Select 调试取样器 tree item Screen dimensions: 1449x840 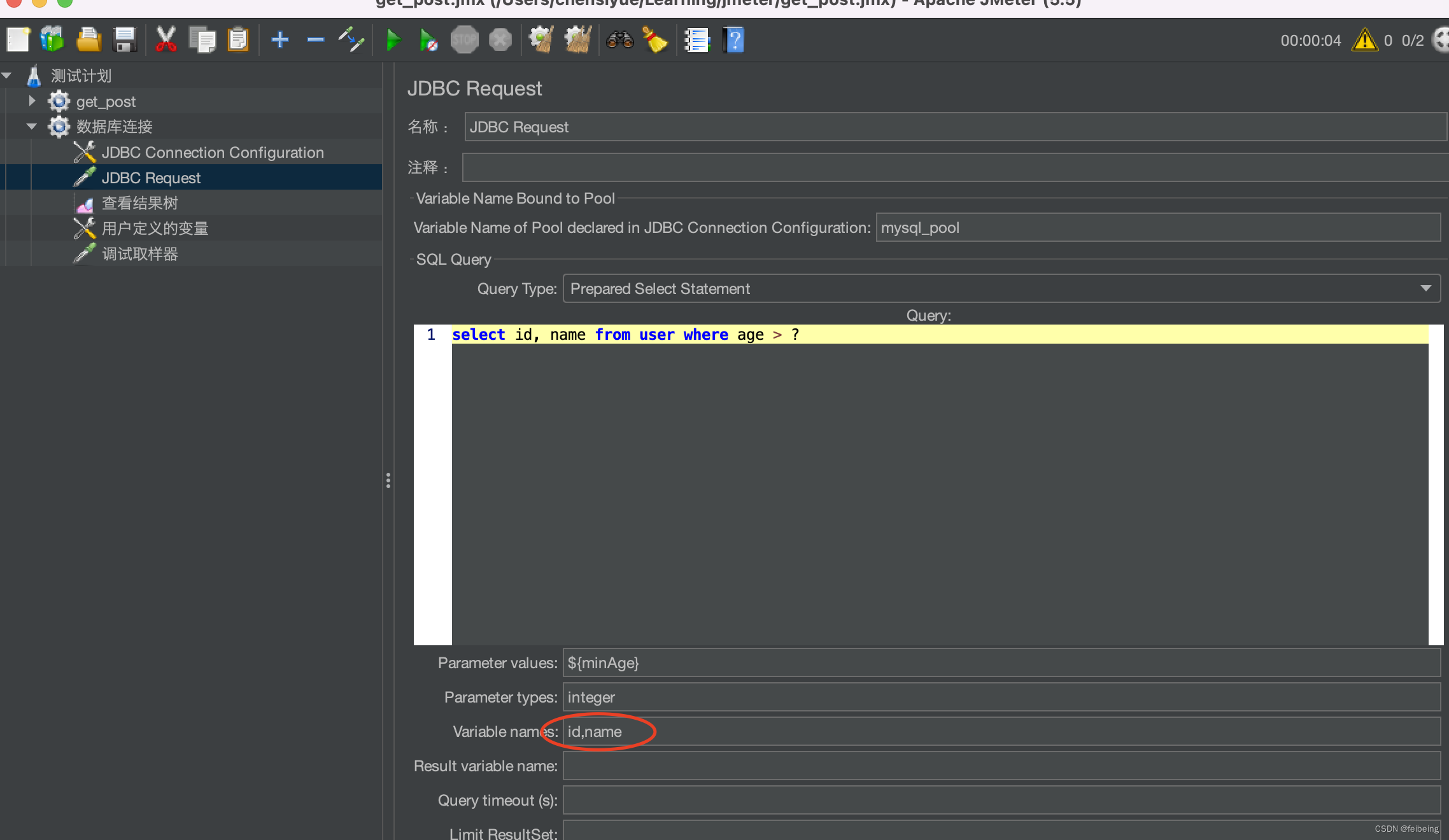(140, 254)
